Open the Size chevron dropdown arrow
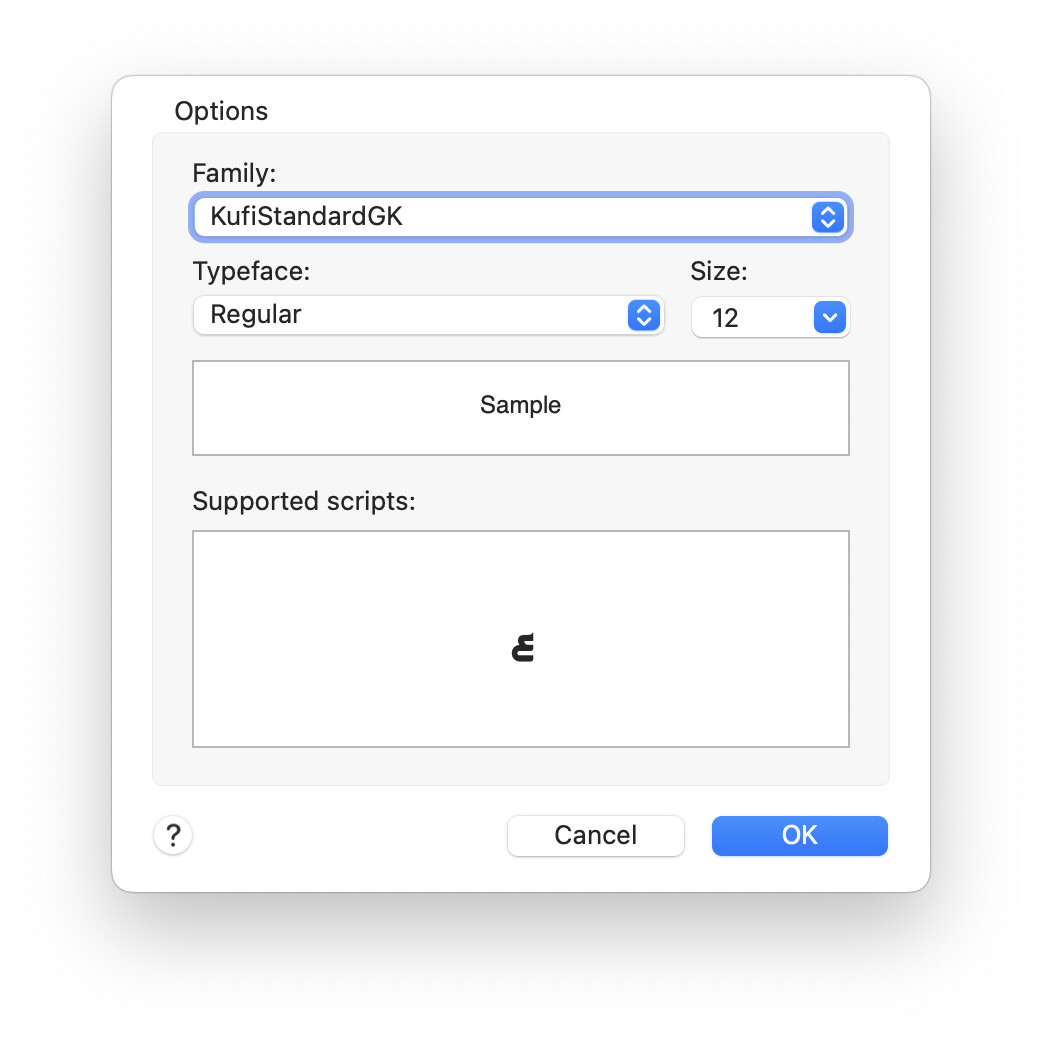Screen dimensions: 1042x1040 tap(829, 318)
